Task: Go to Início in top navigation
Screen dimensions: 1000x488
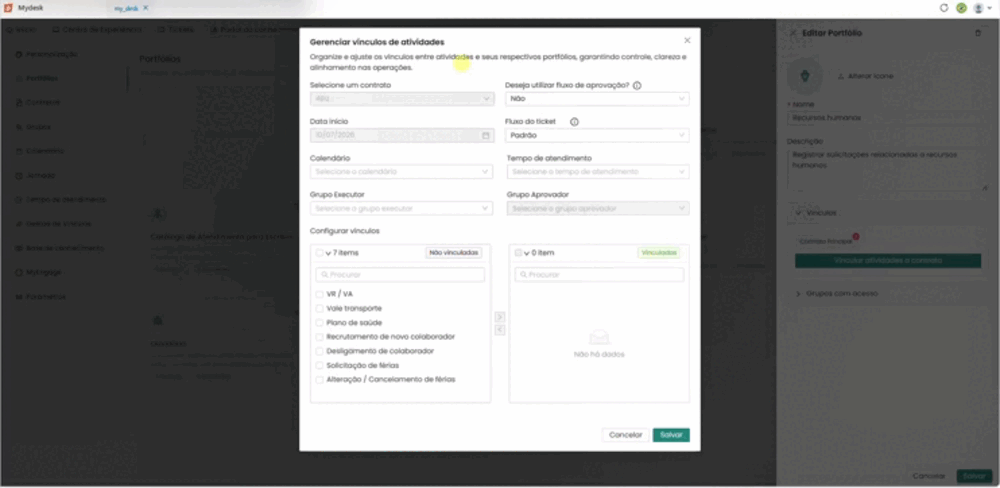Action: pos(21,29)
